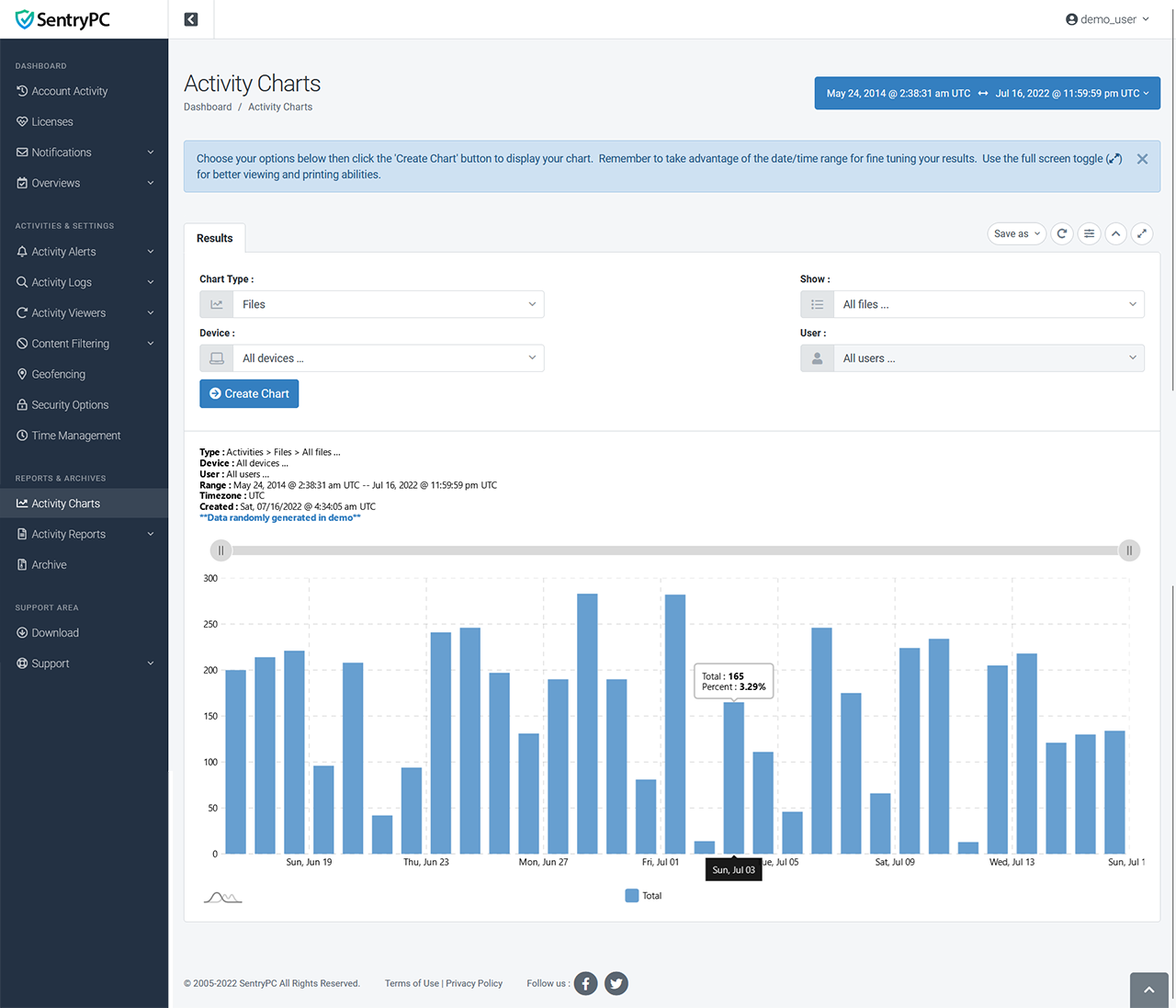1176x1008 pixels.
Task: Open the demo_user account menu
Action: pos(1107,19)
